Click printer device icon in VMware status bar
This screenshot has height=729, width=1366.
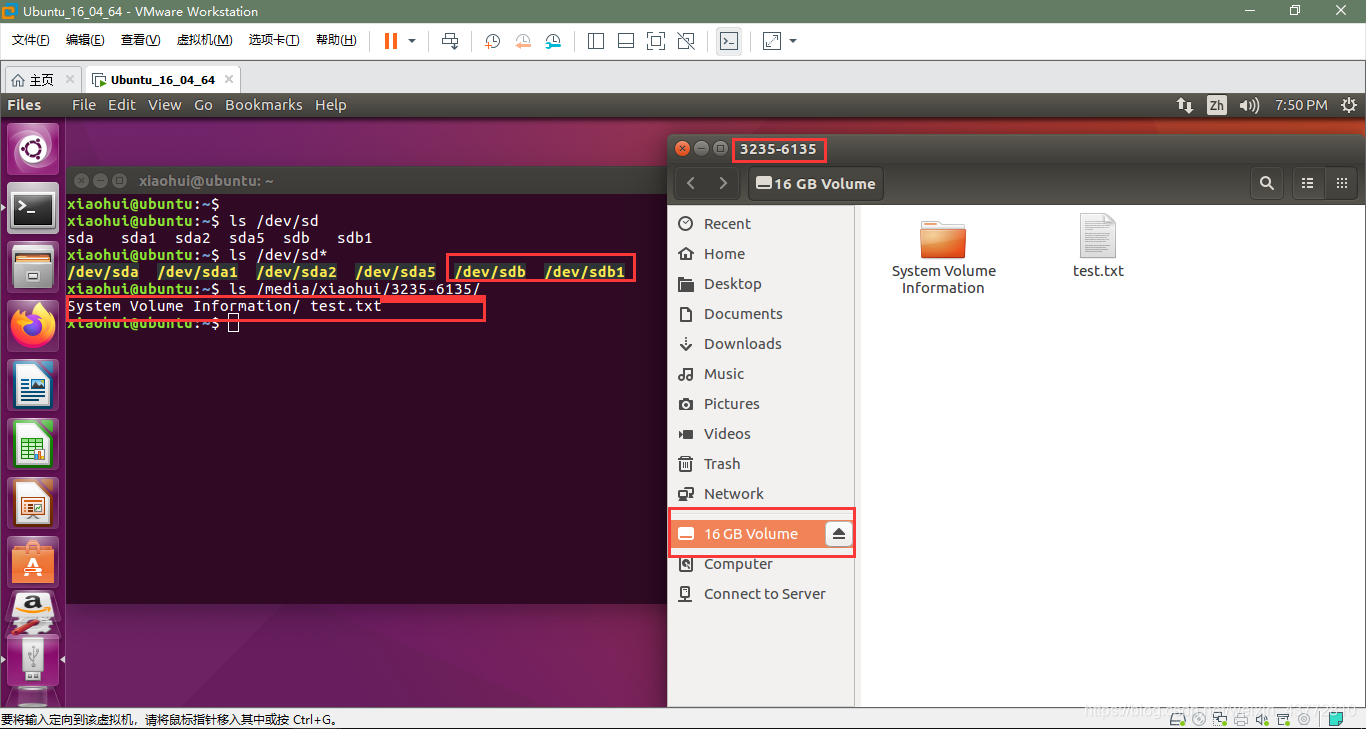coord(1241,718)
